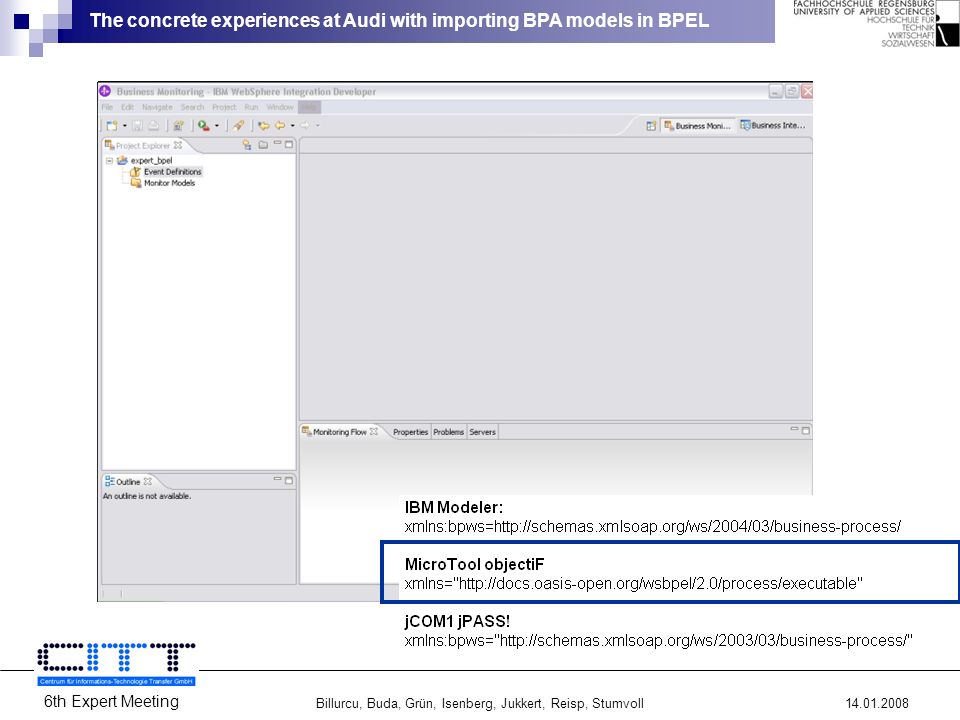Click the Monitor Models folder icon
Screen dimensions: 960x720
click(136, 183)
